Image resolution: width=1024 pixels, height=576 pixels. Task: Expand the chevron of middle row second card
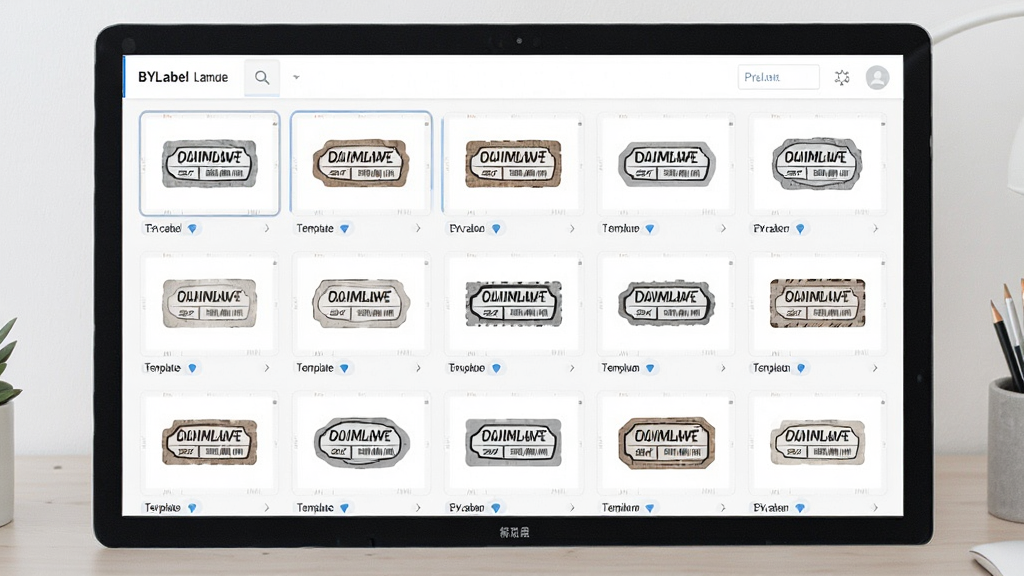[x=418, y=368]
